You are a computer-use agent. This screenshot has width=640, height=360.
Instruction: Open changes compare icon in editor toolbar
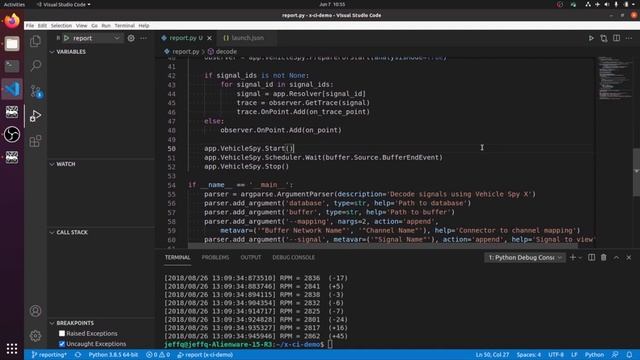tap(604, 38)
